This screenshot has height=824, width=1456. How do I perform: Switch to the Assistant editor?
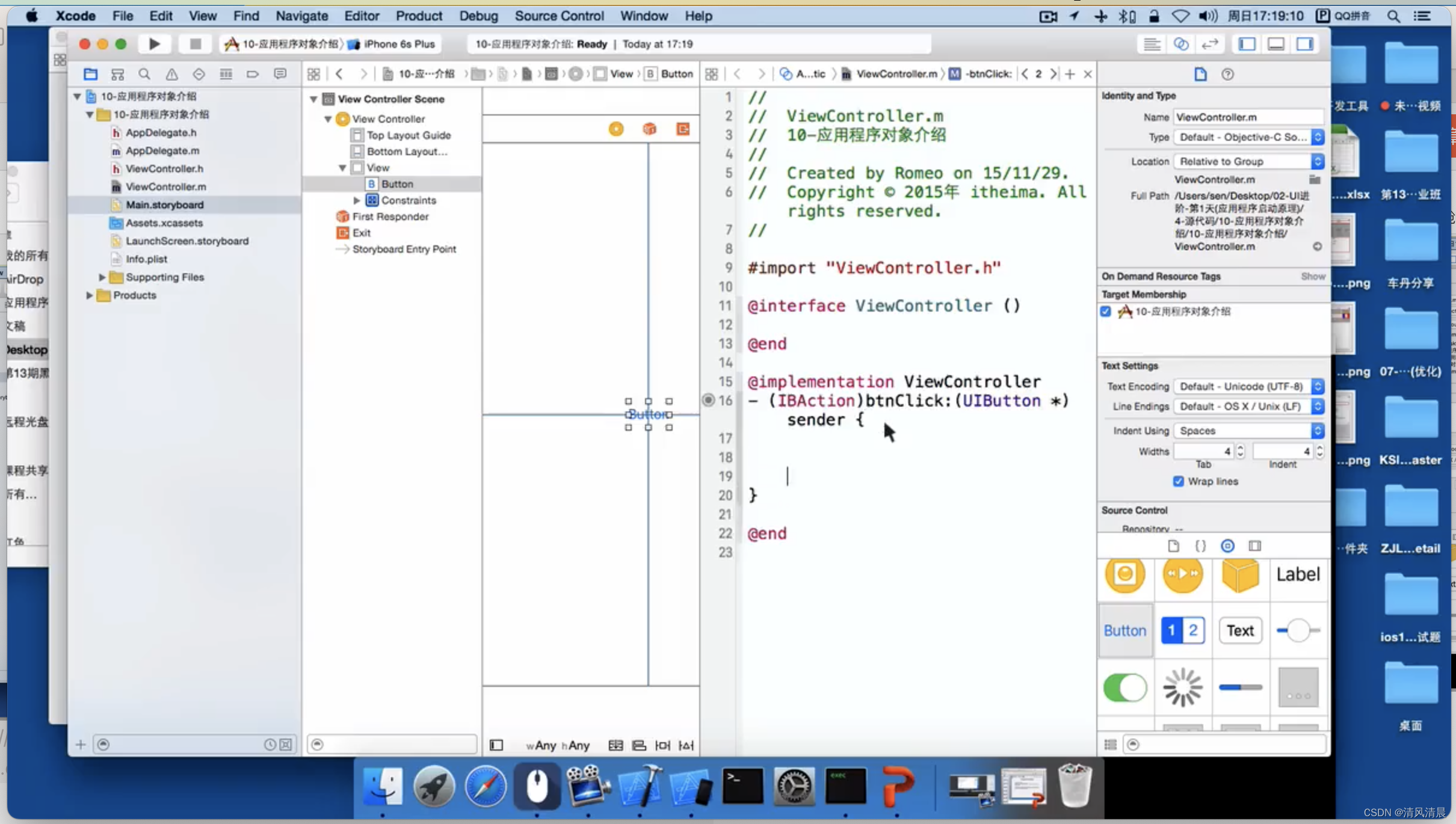[x=1180, y=44]
